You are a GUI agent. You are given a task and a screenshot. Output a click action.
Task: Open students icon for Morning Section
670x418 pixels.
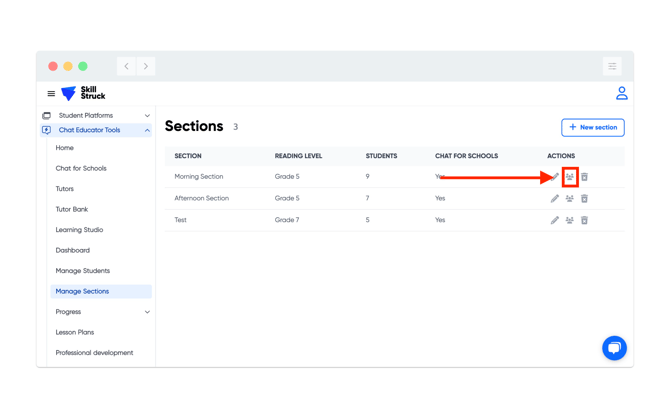570,177
